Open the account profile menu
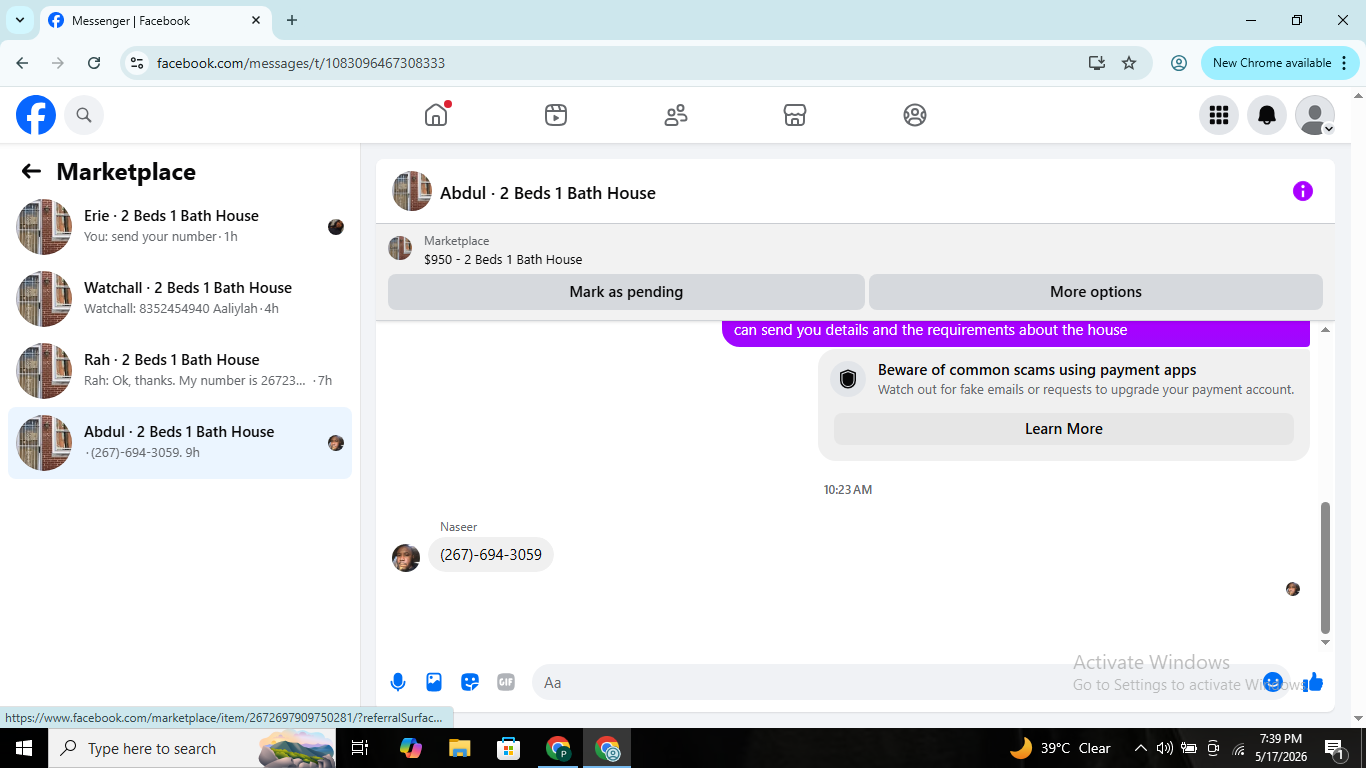The height and width of the screenshot is (768, 1366). (x=1315, y=115)
